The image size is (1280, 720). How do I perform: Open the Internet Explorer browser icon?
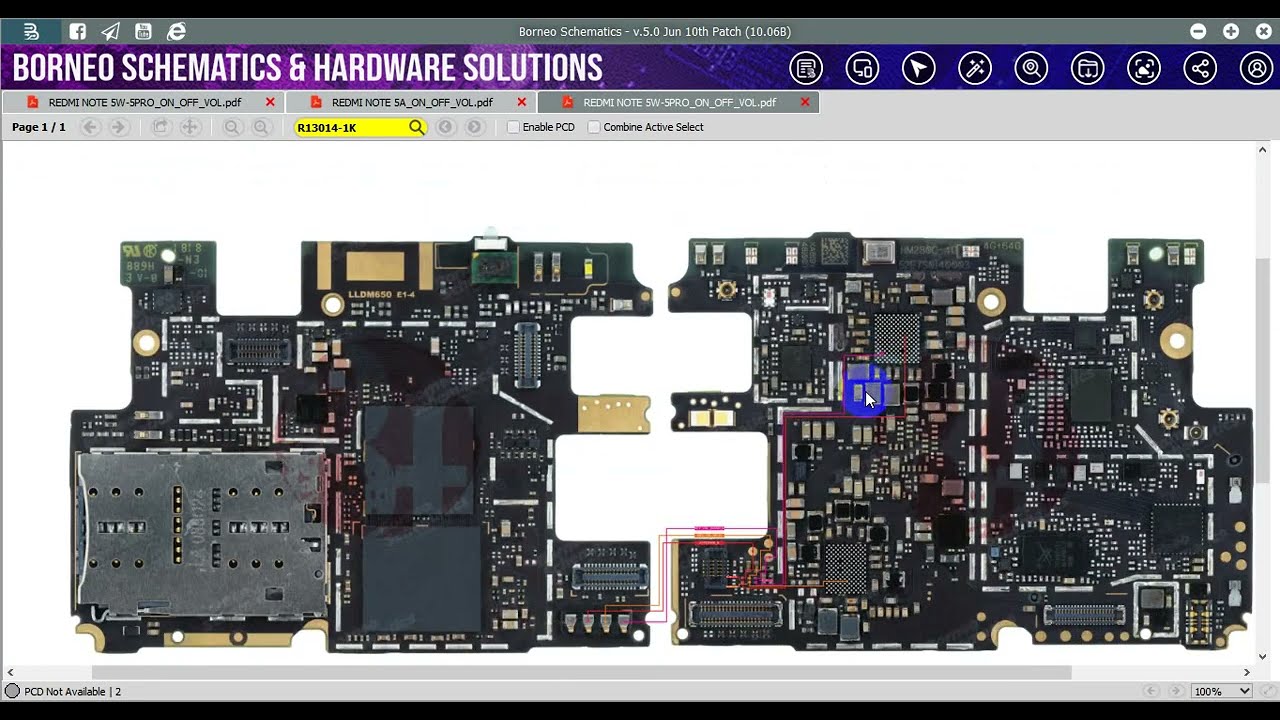176,32
